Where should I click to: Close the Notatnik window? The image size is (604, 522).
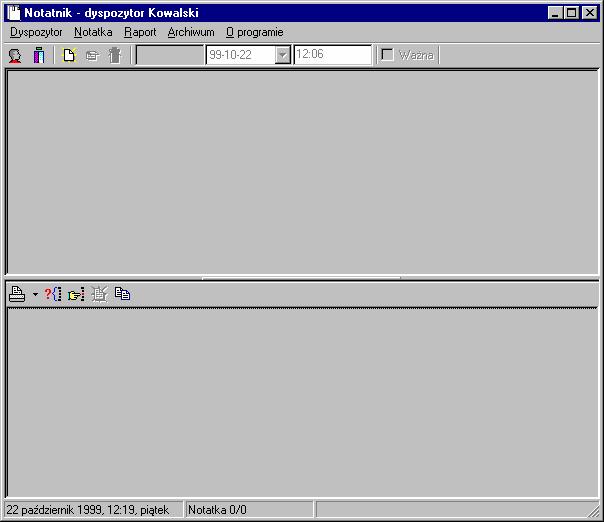(590, 13)
